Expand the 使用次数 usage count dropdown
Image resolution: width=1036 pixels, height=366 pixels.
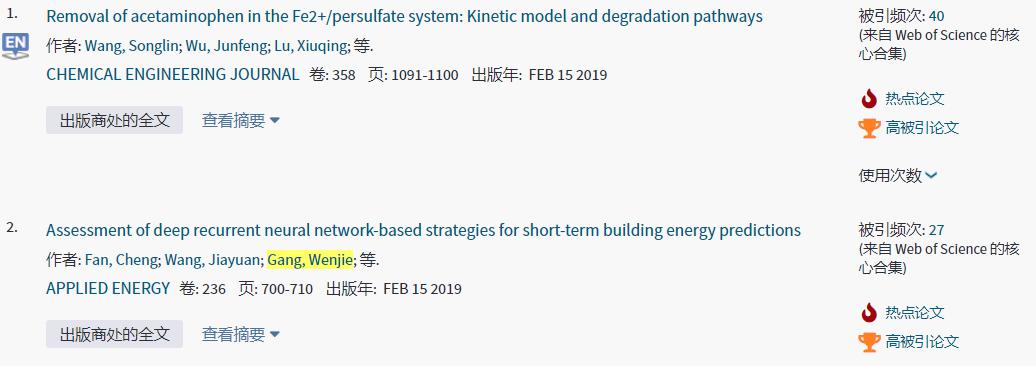point(897,175)
